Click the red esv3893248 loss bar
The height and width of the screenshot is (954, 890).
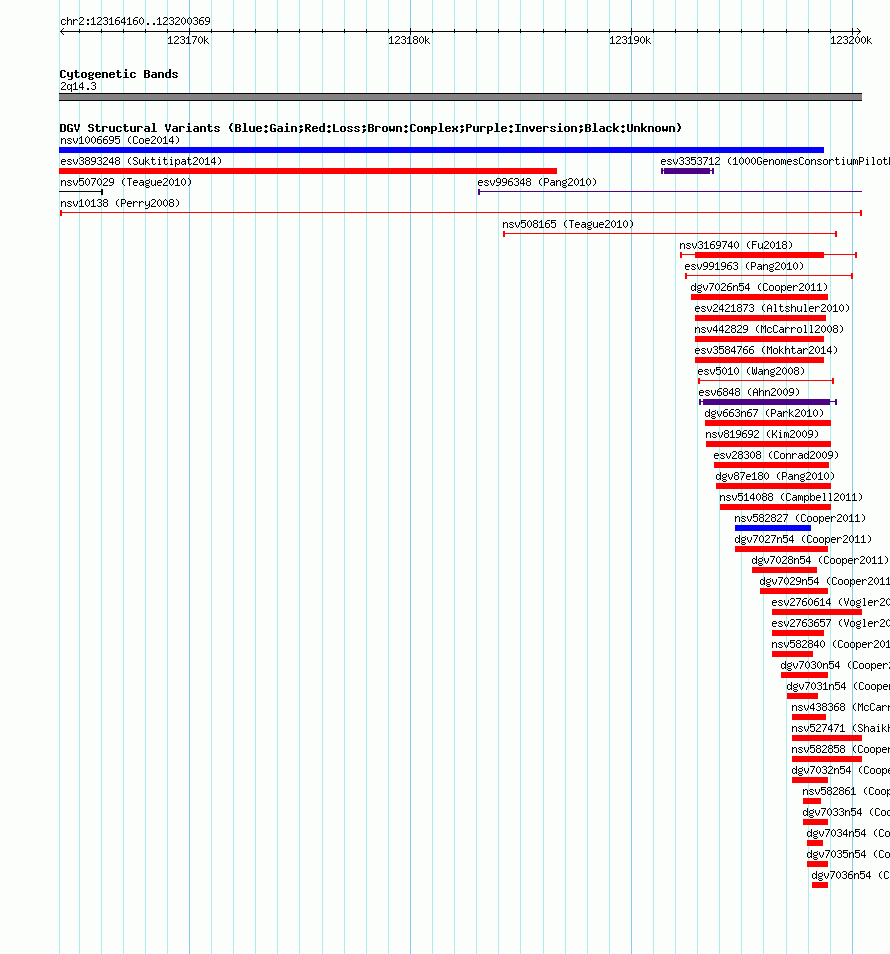click(x=308, y=171)
